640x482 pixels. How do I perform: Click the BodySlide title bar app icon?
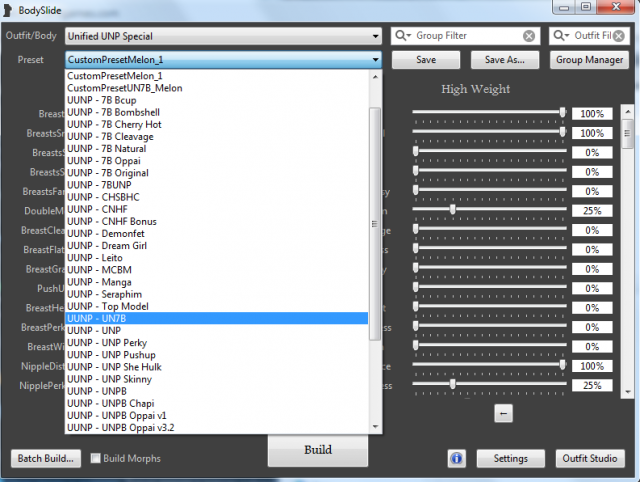pyautogui.click(x=9, y=9)
